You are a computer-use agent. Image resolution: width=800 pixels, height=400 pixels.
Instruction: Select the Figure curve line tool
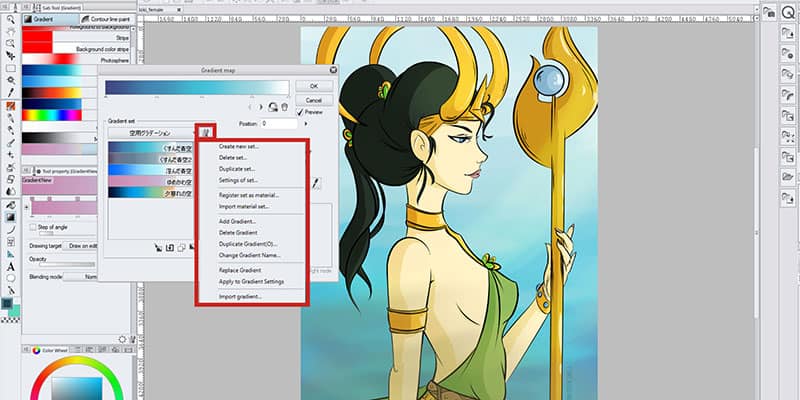click(11, 230)
